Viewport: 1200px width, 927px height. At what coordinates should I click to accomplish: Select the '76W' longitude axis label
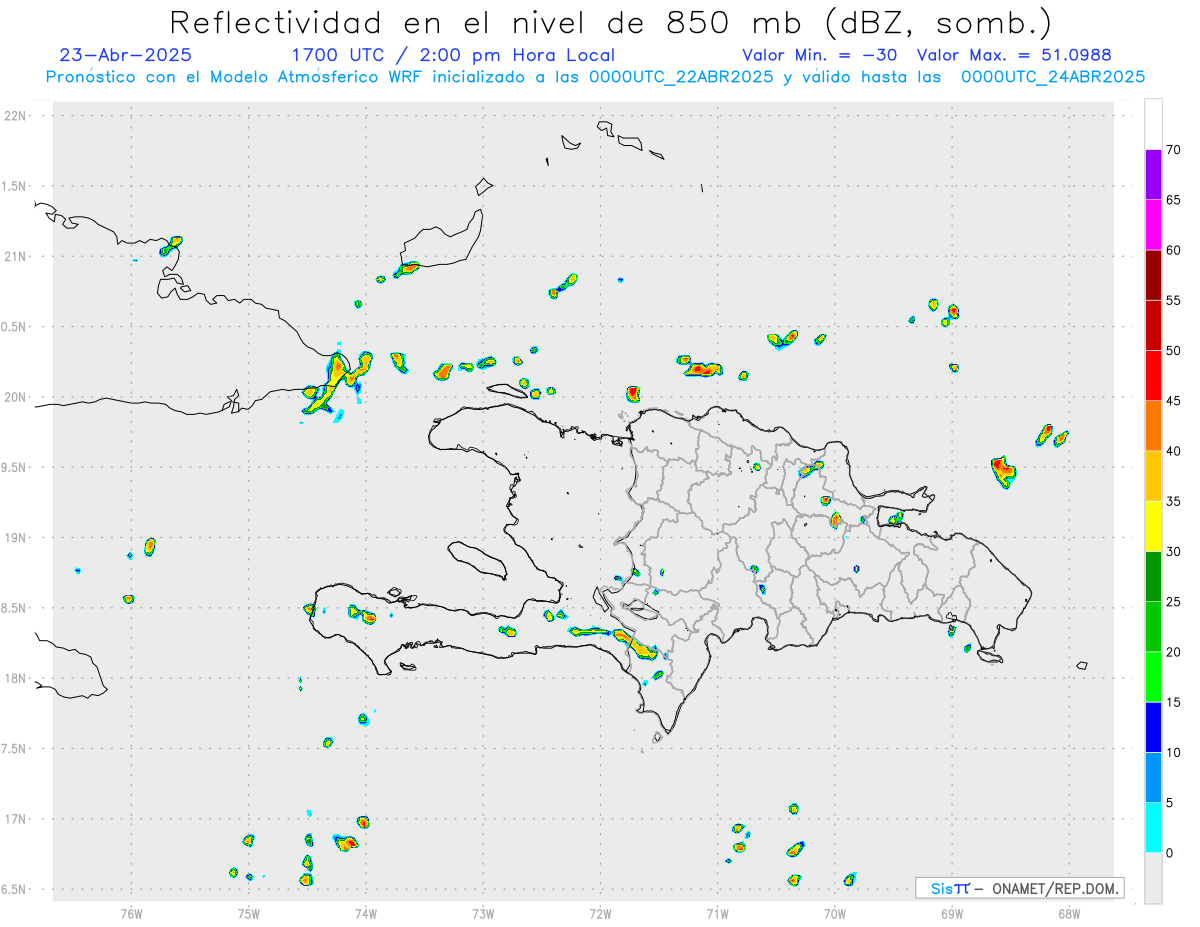pyautogui.click(x=131, y=912)
